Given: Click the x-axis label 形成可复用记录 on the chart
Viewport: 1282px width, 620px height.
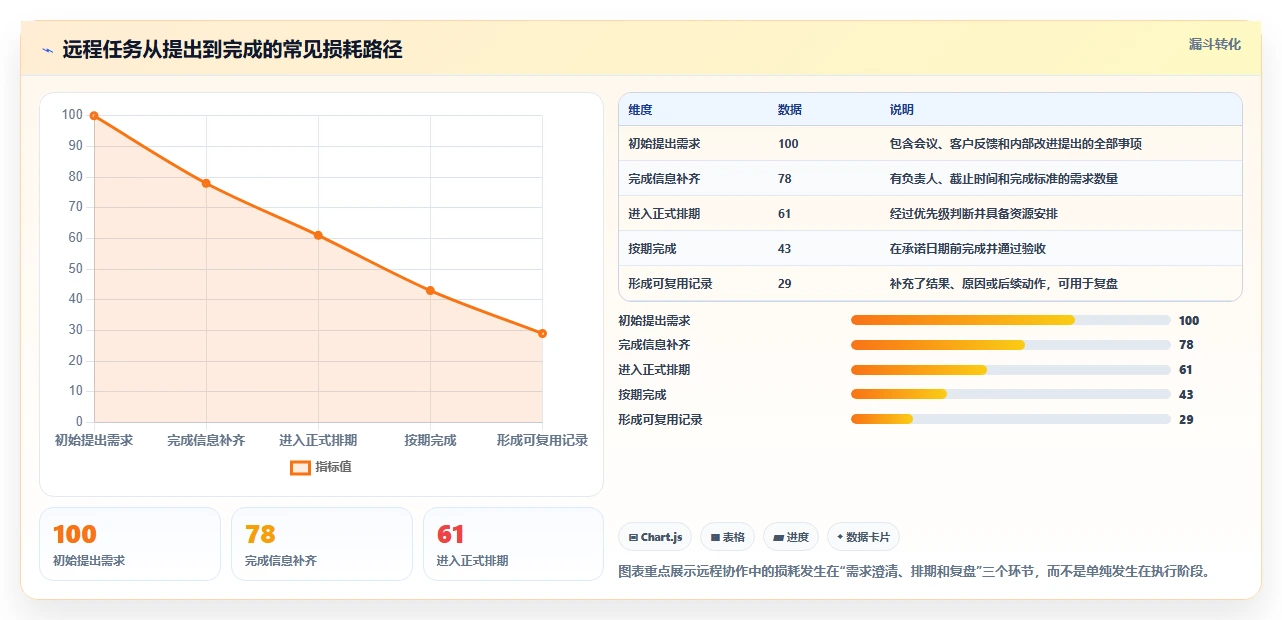Looking at the screenshot, I should pos(542,440).
